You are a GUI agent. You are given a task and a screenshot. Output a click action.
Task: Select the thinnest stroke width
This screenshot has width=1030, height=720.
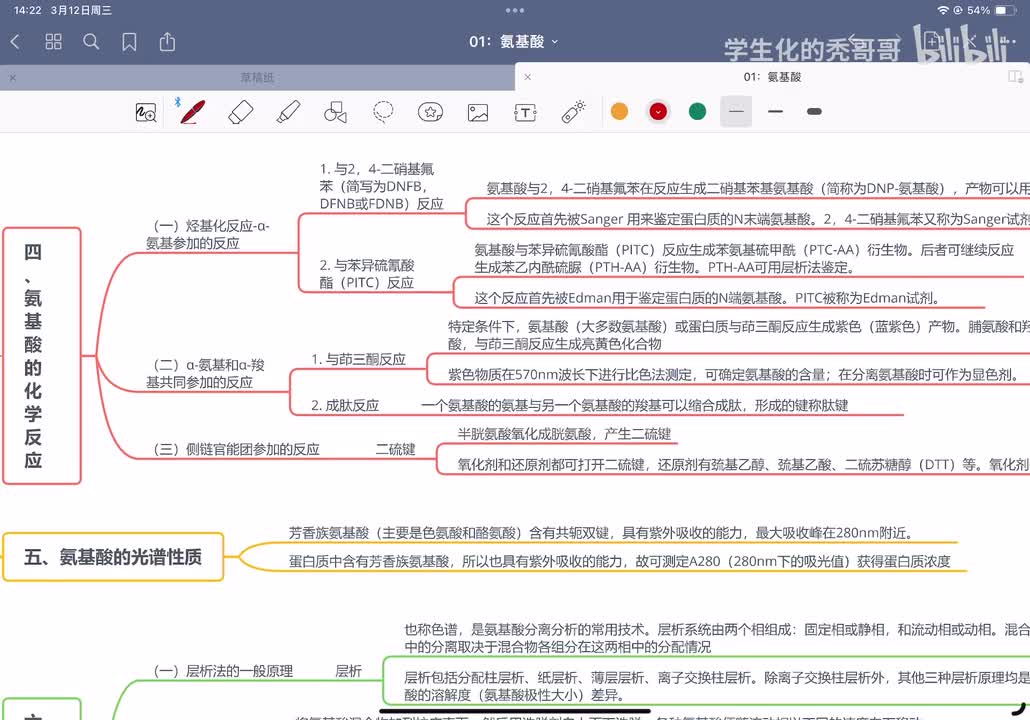click(736, 112)
